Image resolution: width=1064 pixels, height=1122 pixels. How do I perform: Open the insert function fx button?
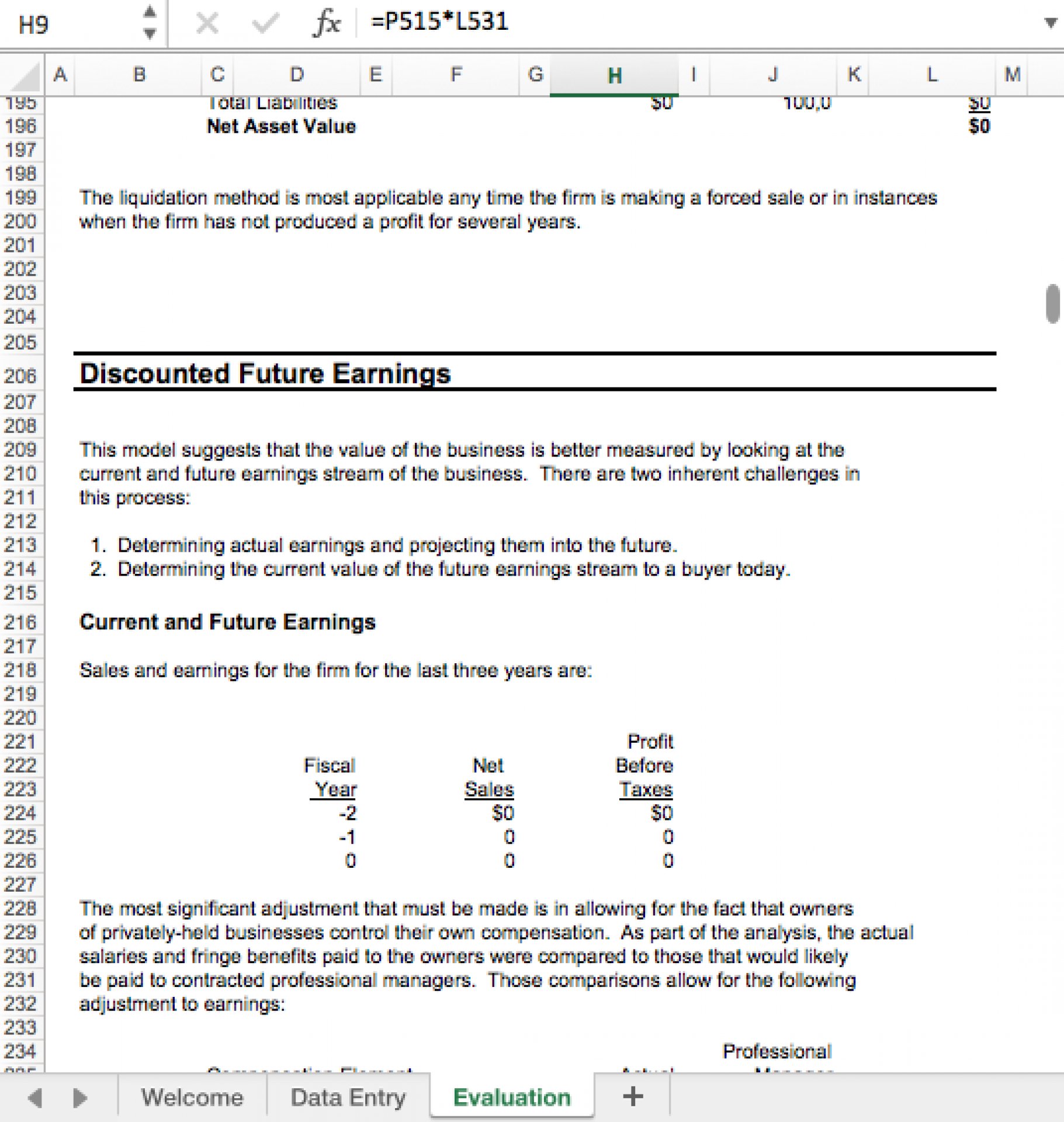point(327,23)
